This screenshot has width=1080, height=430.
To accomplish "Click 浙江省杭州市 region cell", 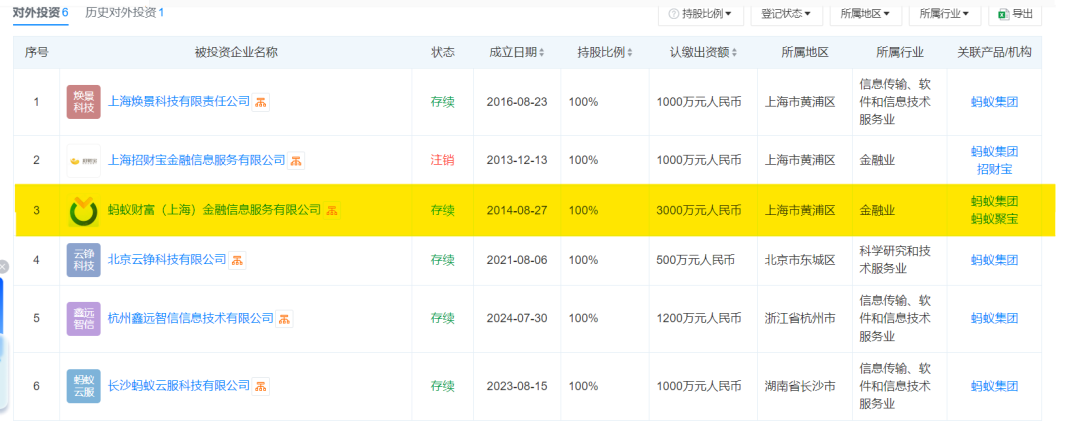I will point(800,318).
